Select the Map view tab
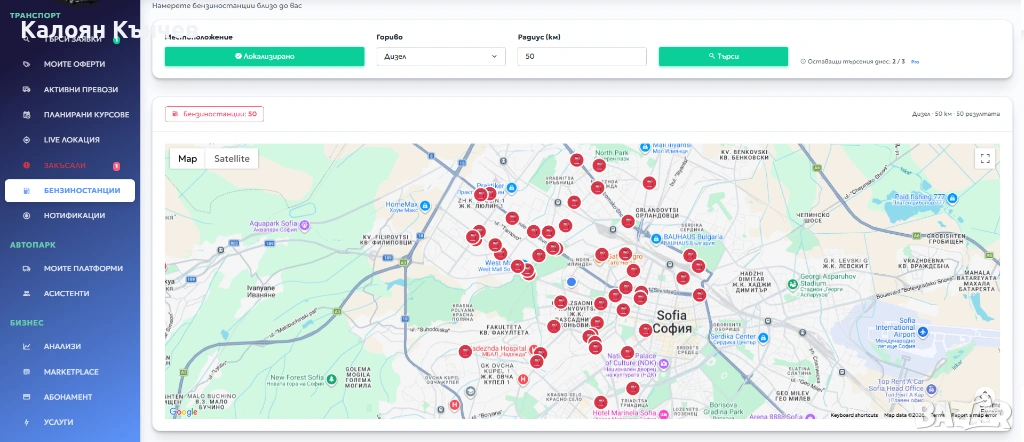The image size is (1024, 442). click(187, 159)
